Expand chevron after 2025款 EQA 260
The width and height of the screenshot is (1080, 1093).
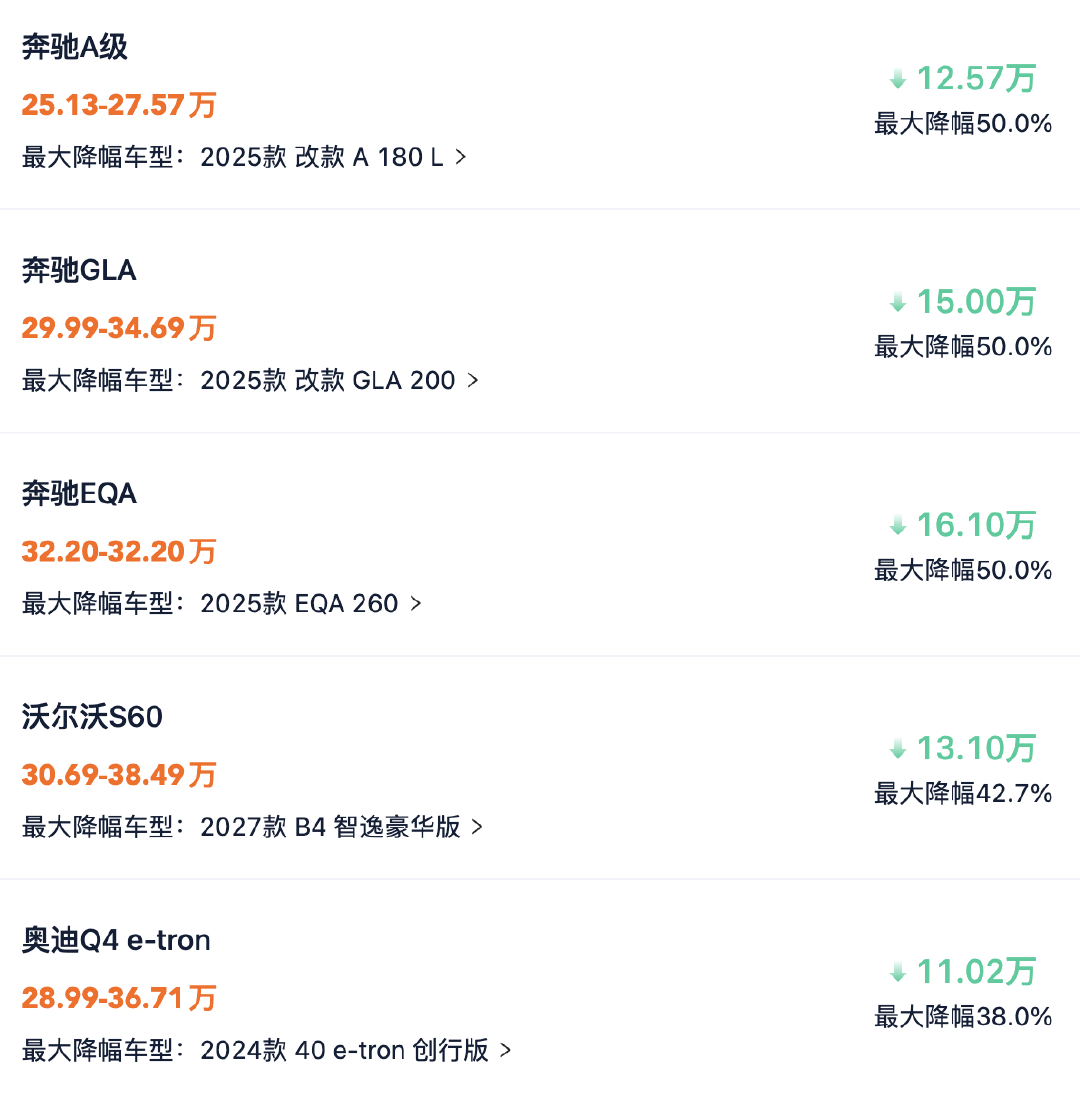416,603
